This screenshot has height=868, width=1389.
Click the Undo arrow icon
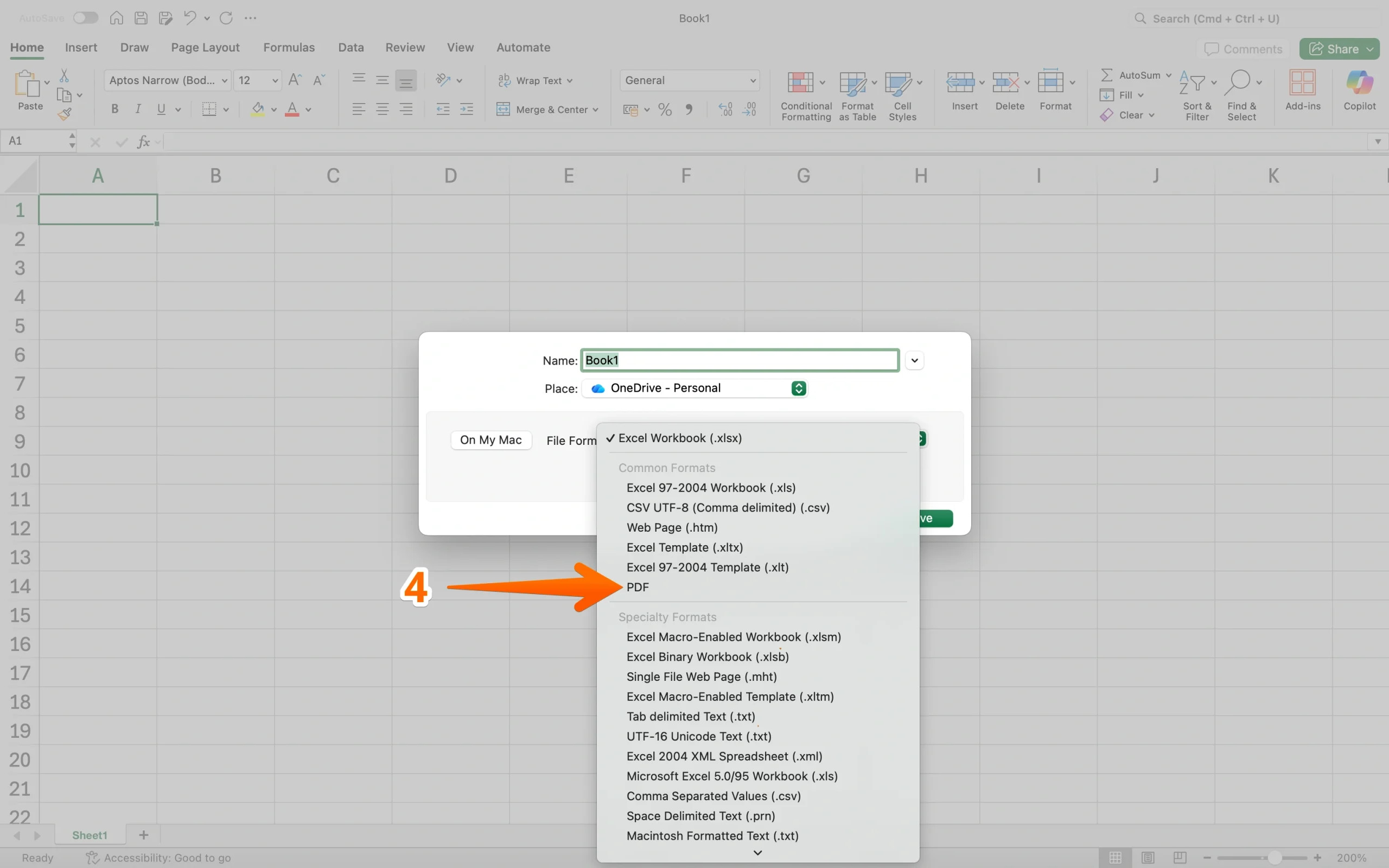pos(190,18)
